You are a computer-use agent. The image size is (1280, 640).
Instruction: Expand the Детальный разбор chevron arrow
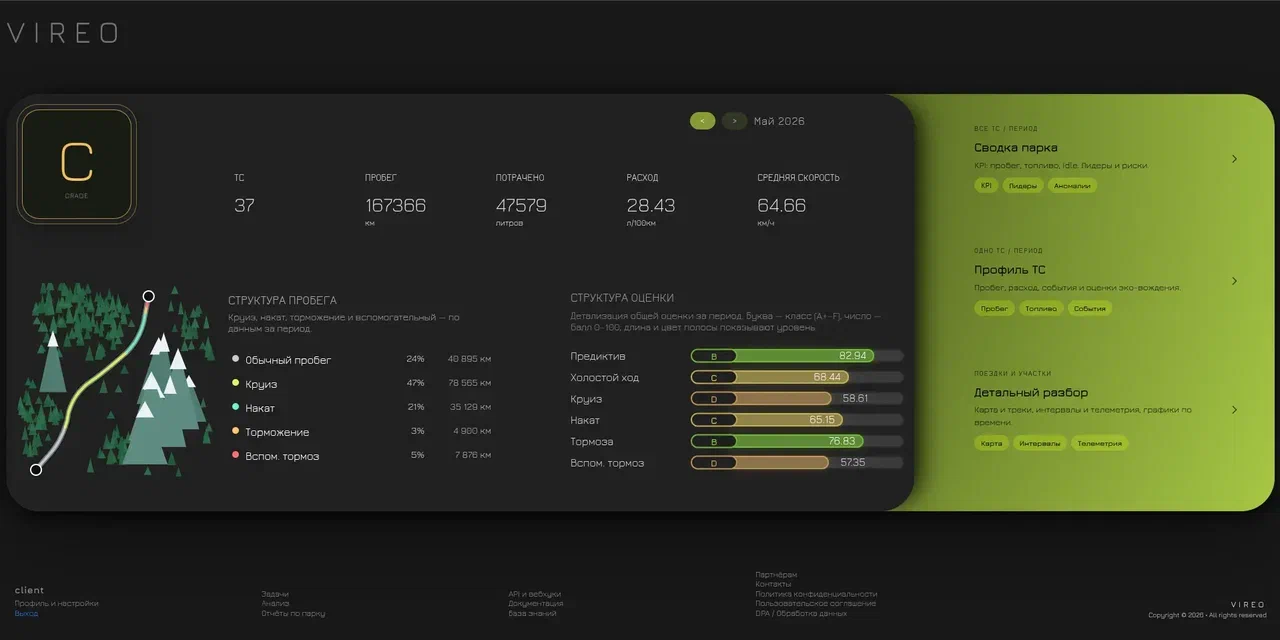1234,409
